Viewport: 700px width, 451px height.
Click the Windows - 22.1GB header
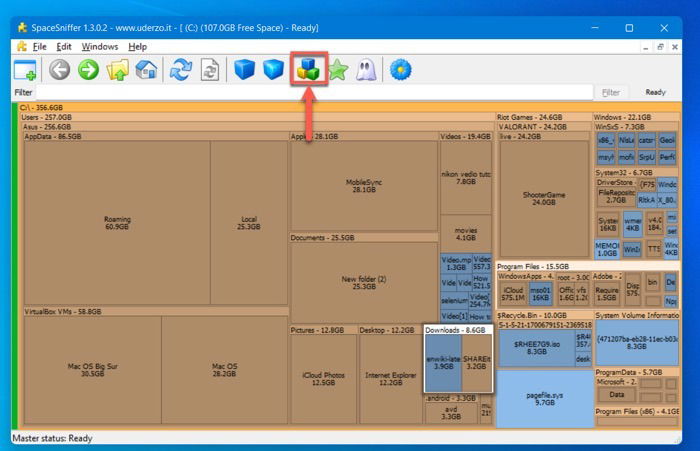(x=637, y=117)
